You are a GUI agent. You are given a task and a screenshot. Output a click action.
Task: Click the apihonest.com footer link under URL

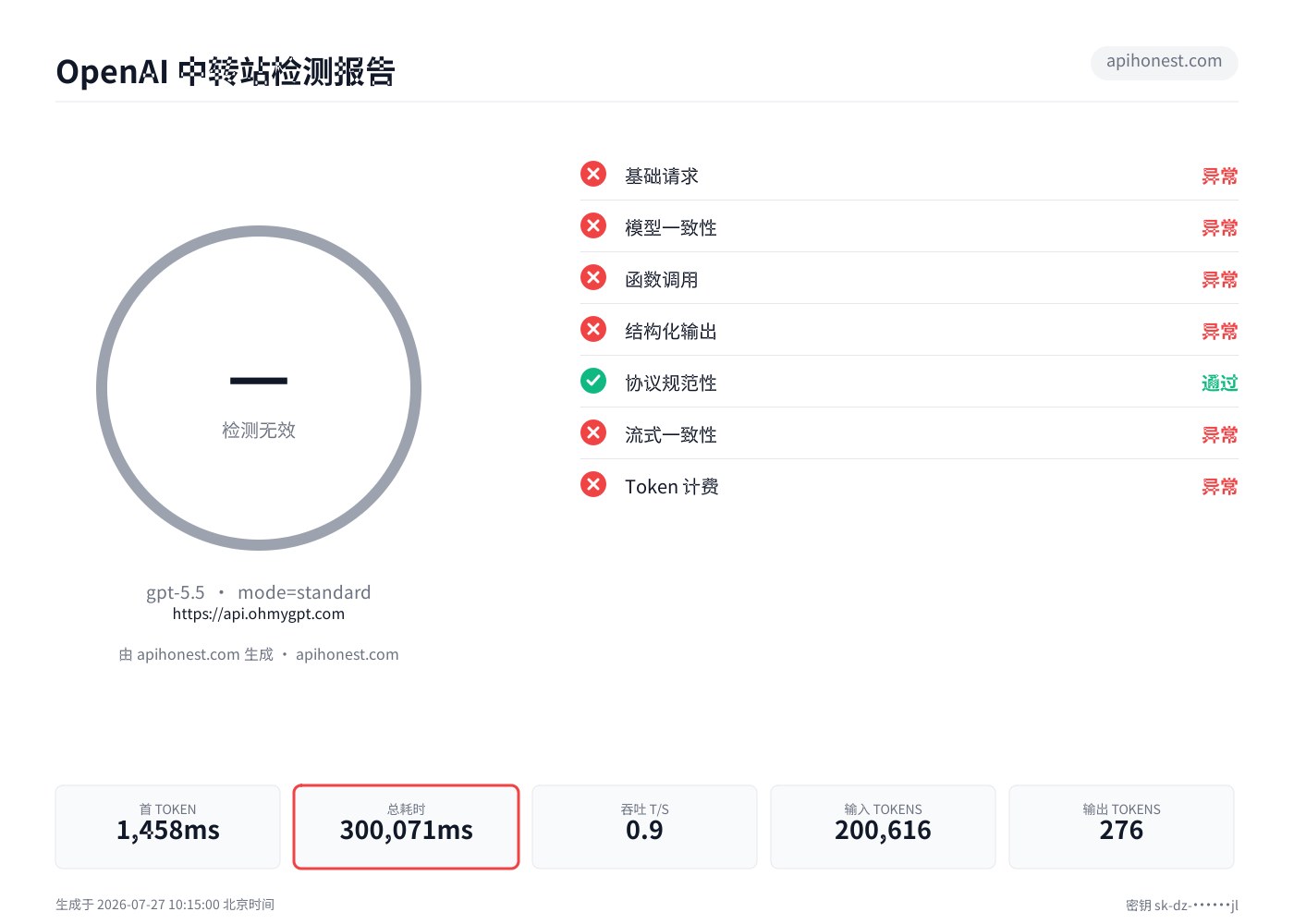348,654
